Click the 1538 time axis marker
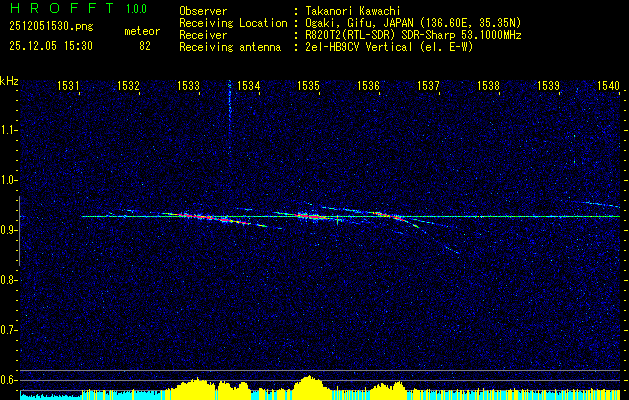This screenshot has height=400, width=629. 488,85
